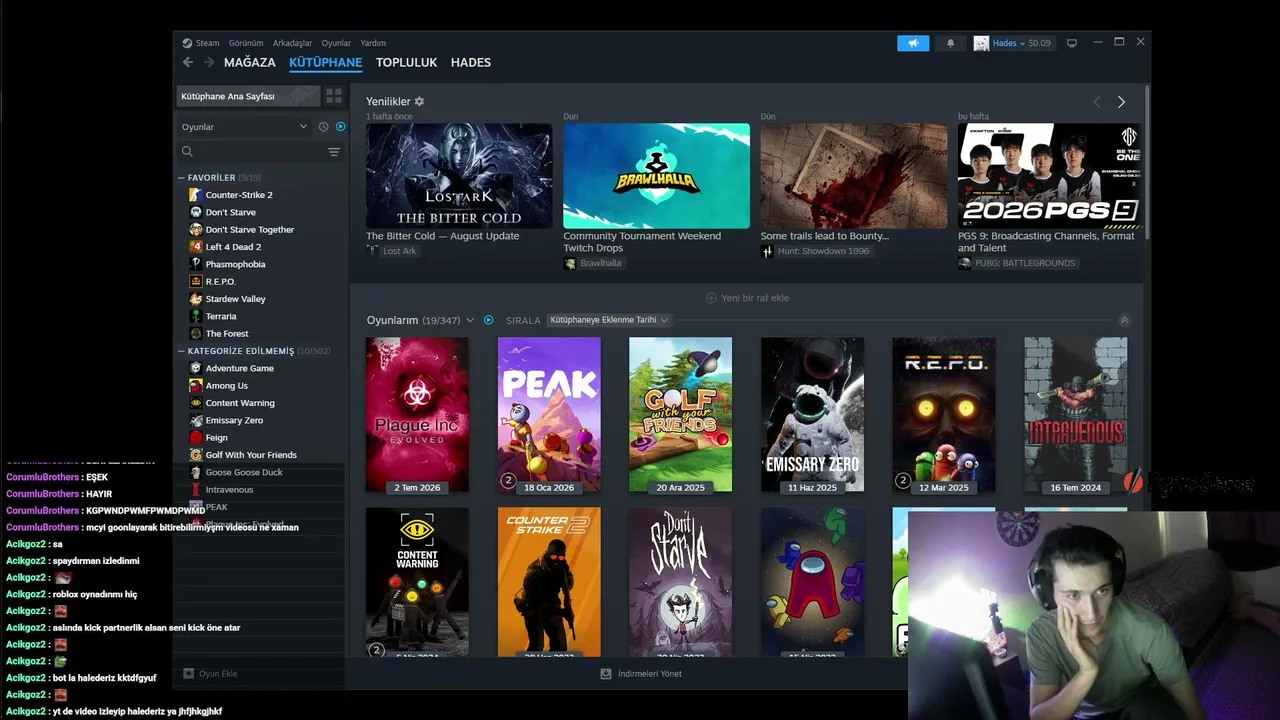Show next Yenilikler news items
Screen dimensions: 1280x720
[1121, 102]
